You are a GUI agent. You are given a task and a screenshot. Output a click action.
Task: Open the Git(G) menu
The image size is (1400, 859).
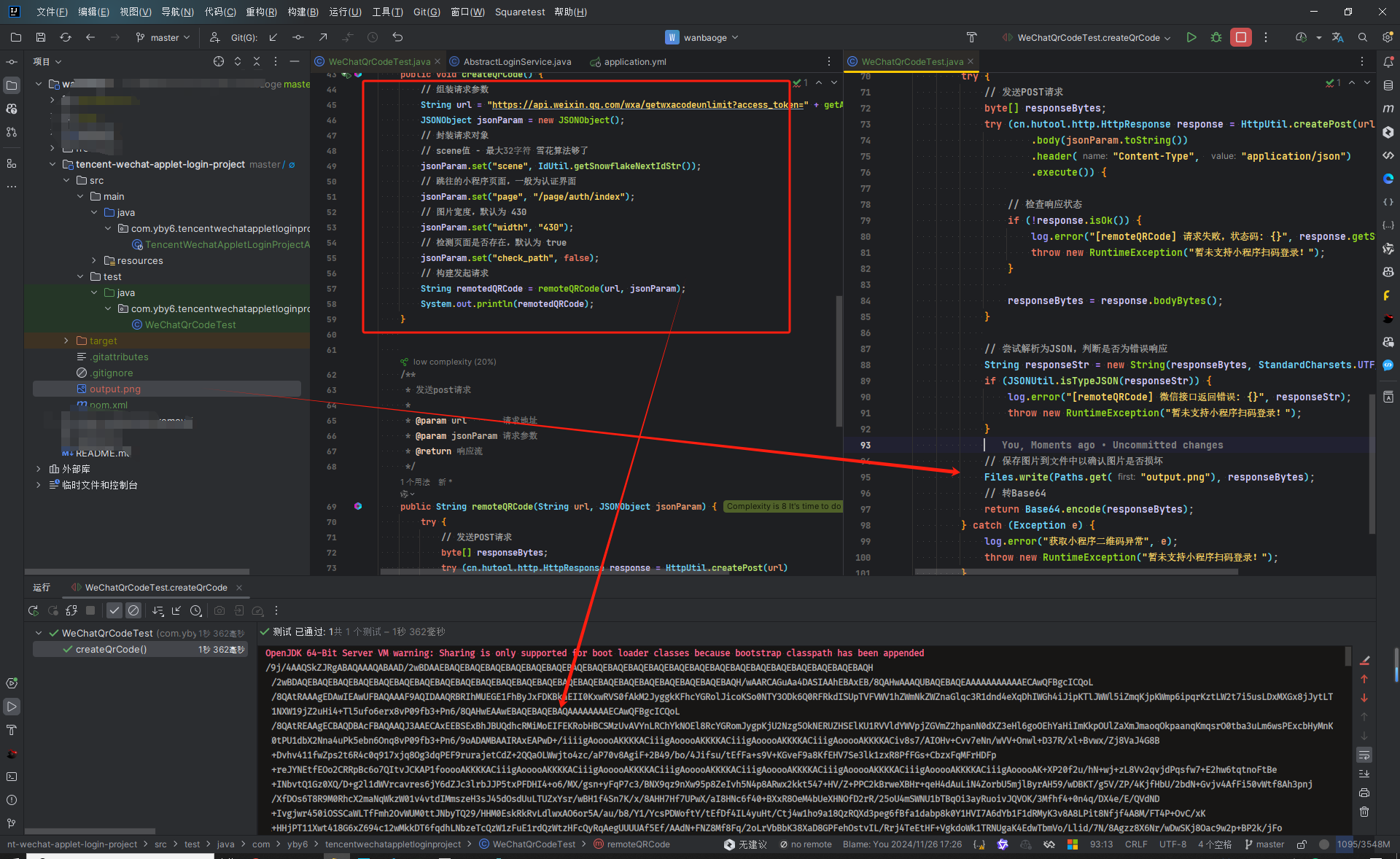click(426, 12)
